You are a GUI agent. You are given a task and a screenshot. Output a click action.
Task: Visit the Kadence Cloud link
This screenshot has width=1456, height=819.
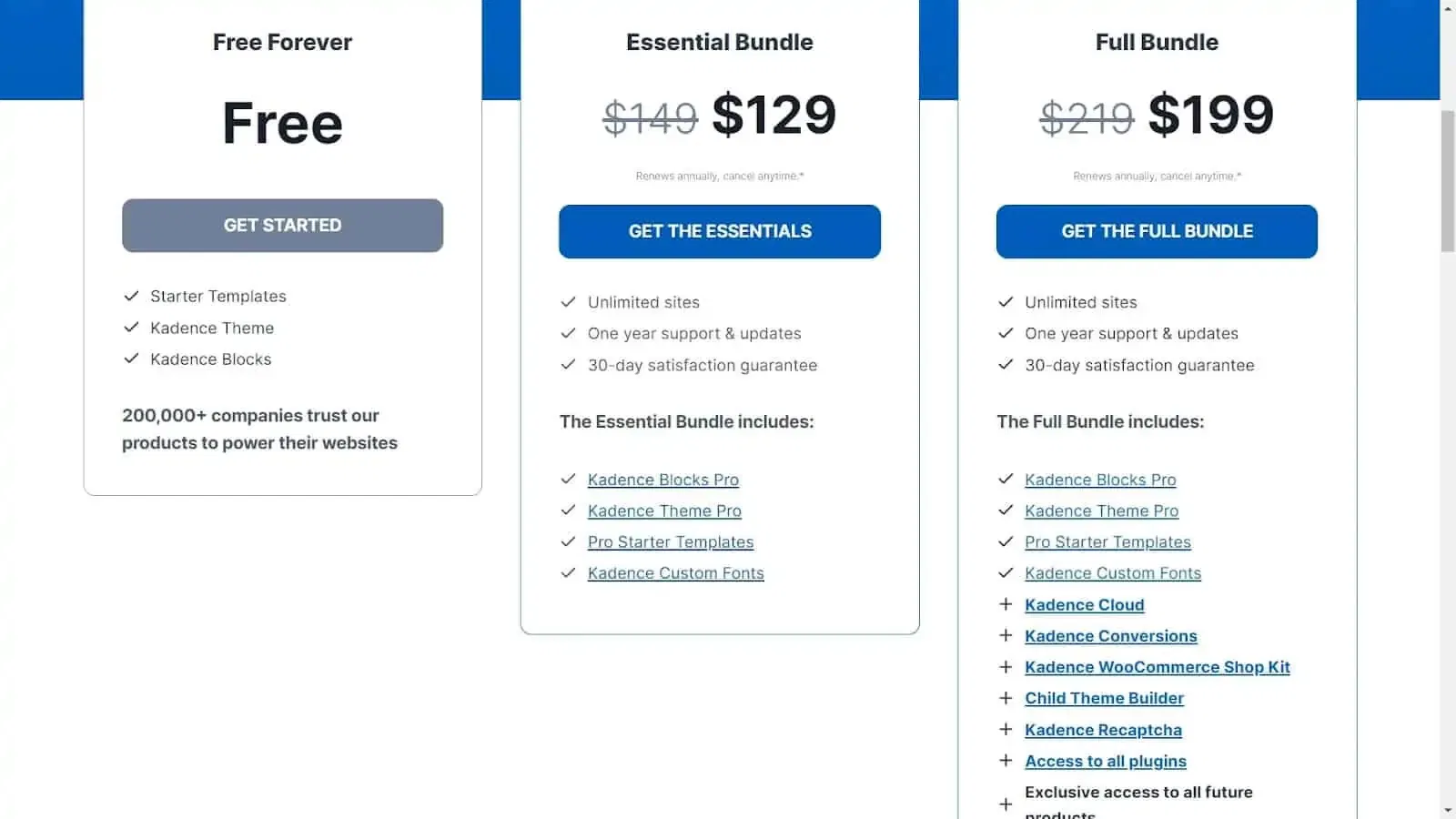1084,604
